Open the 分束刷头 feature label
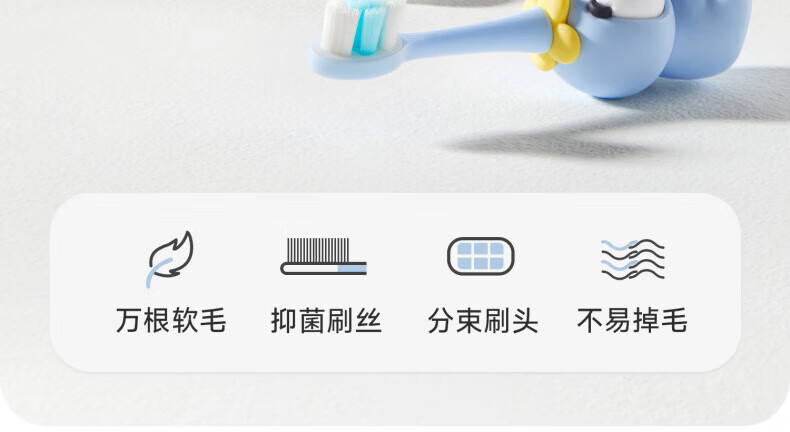This screenshot has width=790, height=432. point(483,321)
